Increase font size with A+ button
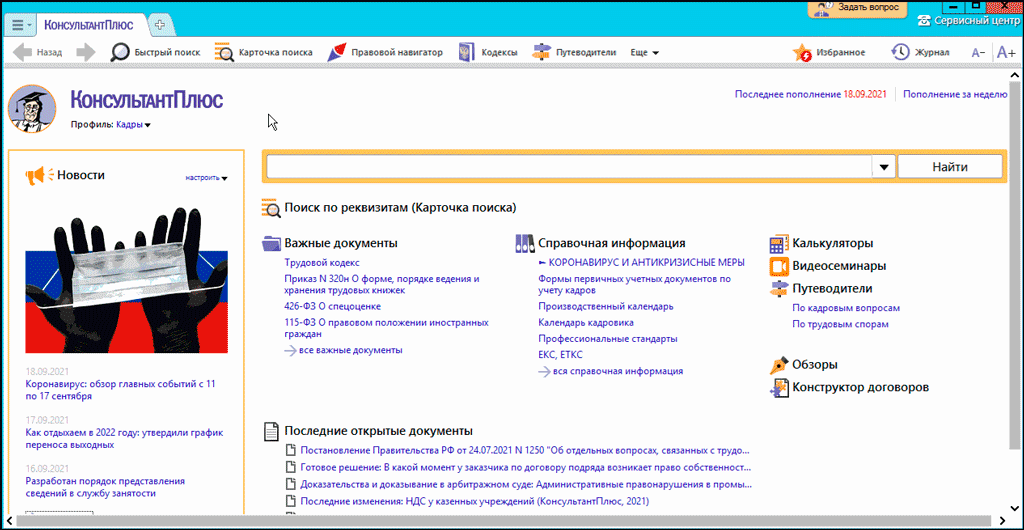This screenshot has height=530, width=1024. (x=1006, y=53)
